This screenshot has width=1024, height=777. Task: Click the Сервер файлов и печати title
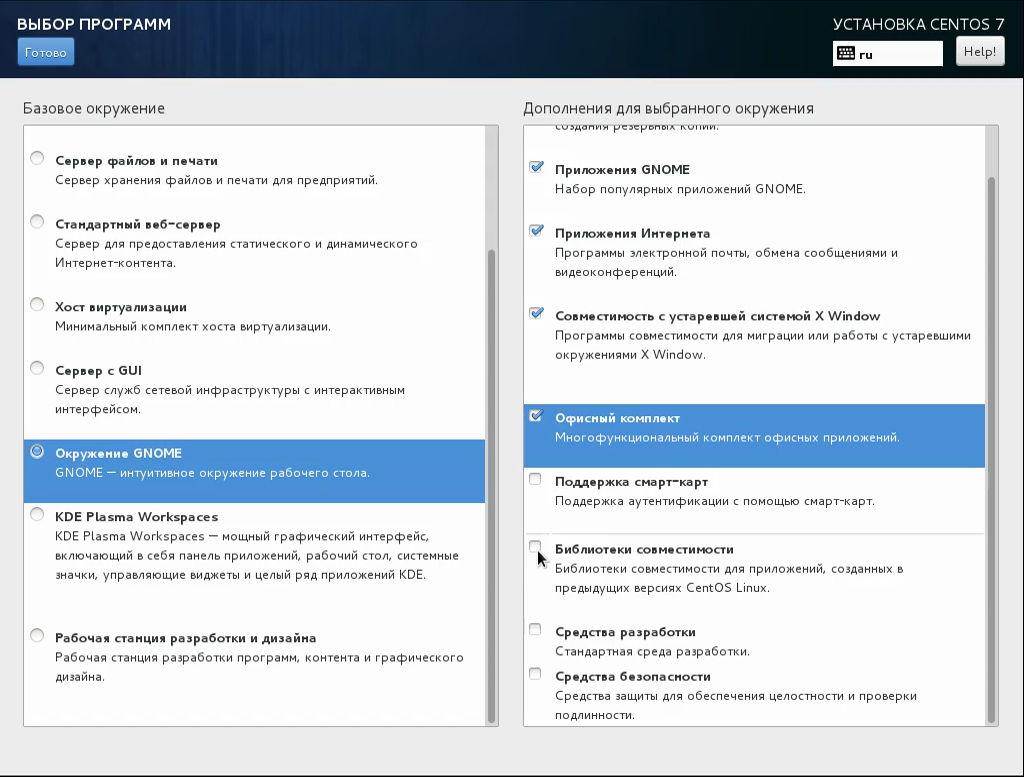(136, 161)
